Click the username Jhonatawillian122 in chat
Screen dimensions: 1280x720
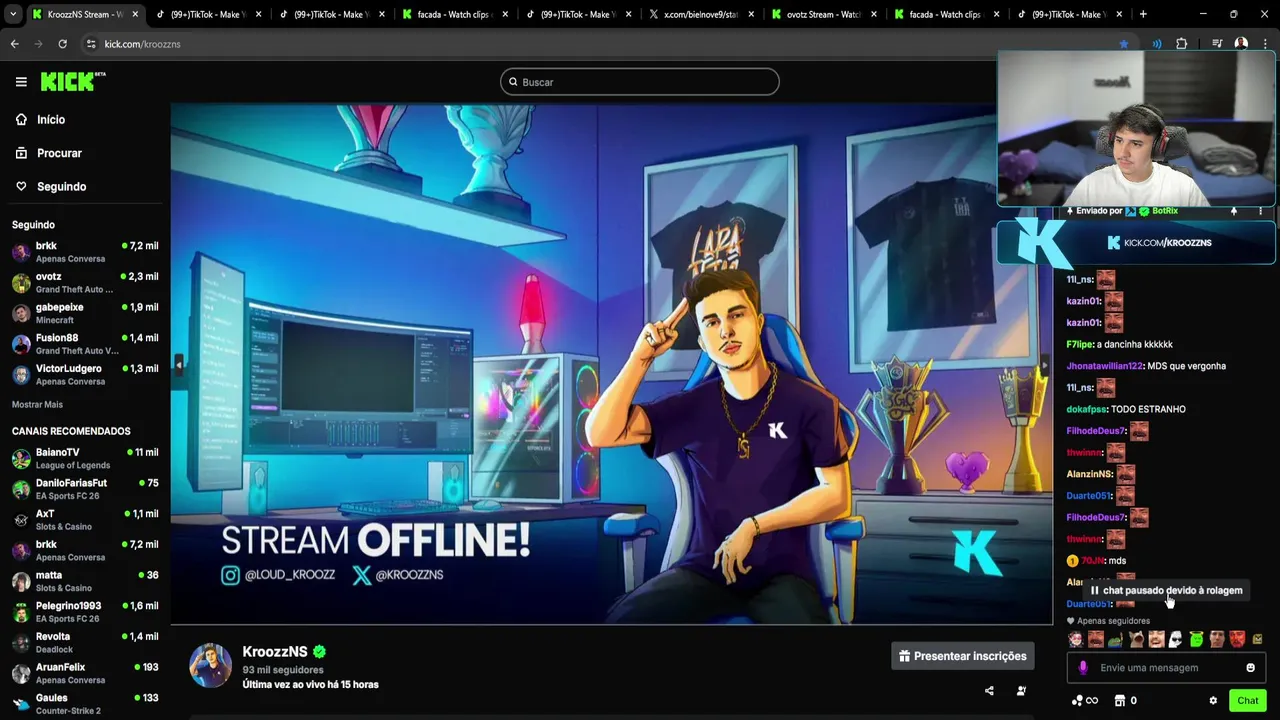point(1105,366)
